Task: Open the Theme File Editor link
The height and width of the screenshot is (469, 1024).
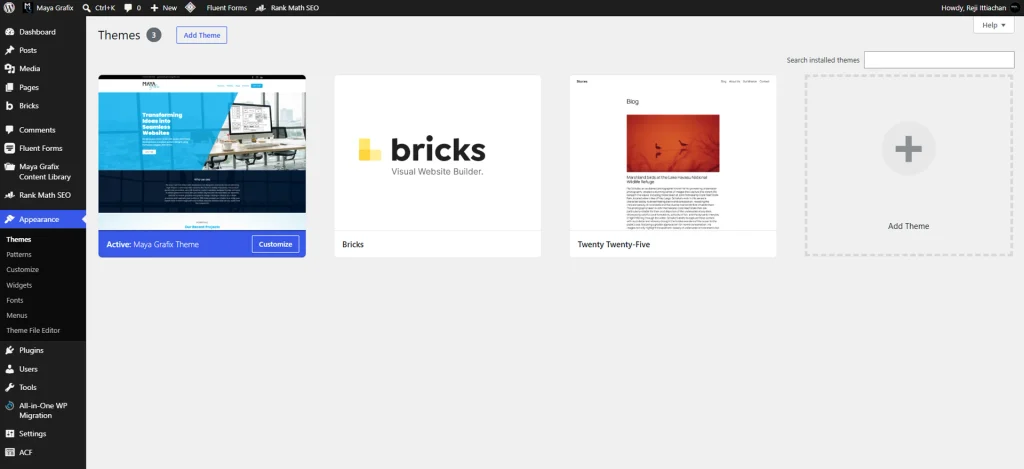Action: (x=33, y=331)
